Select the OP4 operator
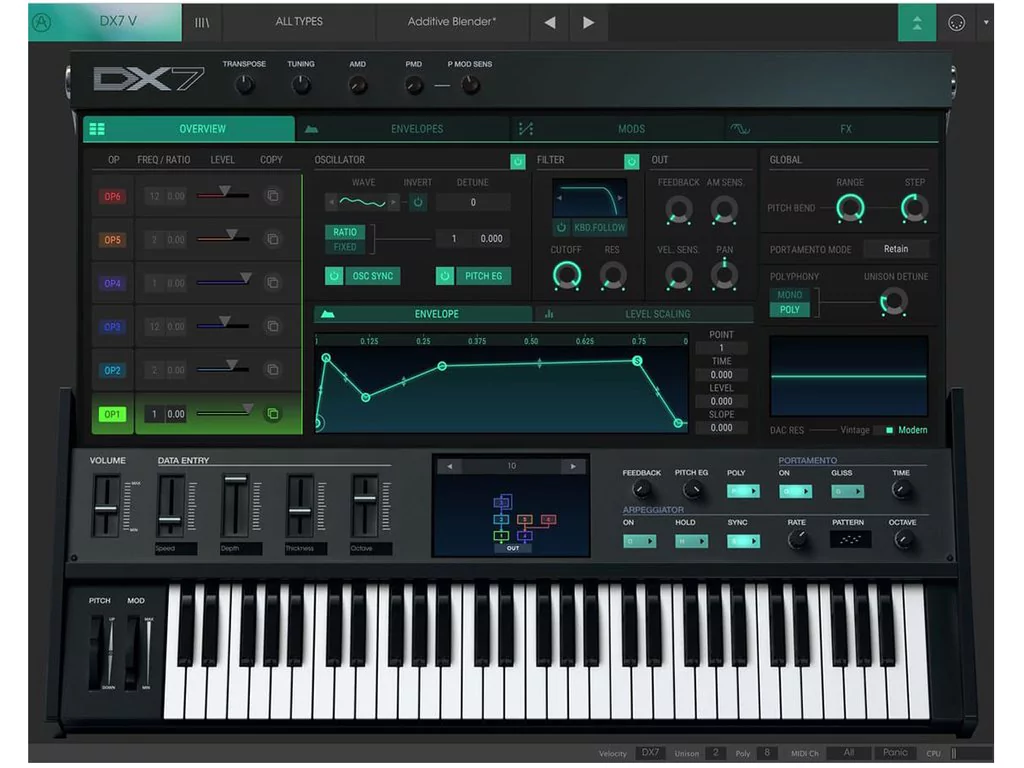This screenshot has width=1024, height=768. point(112,283)
